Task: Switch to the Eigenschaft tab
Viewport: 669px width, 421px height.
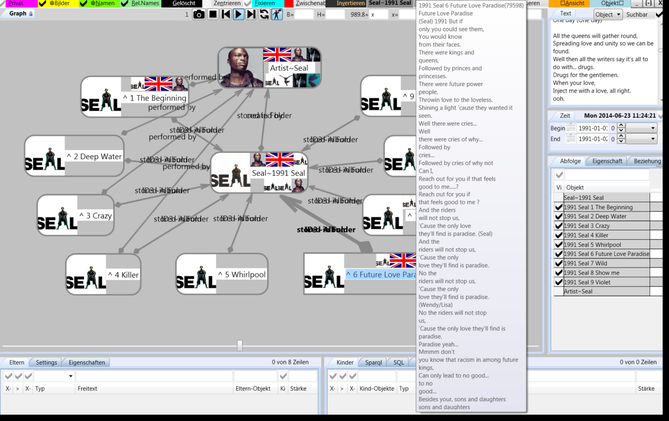Action: (x=607, y=161)
